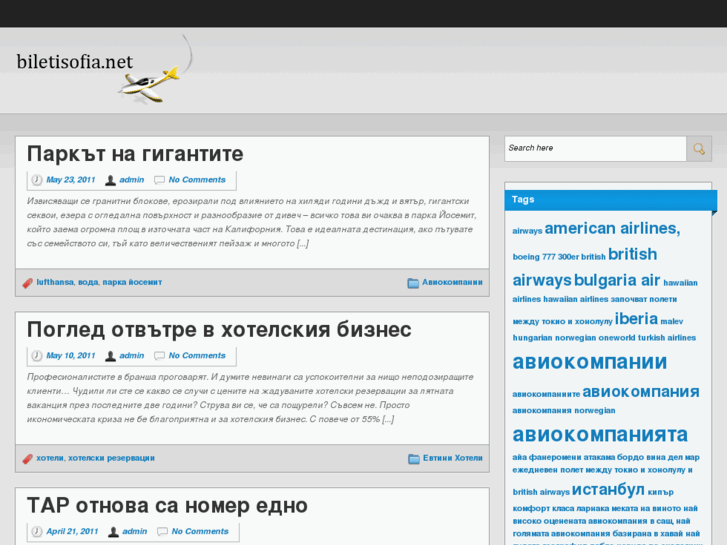Select boeing 777 300er british tag

coord(559,256)
